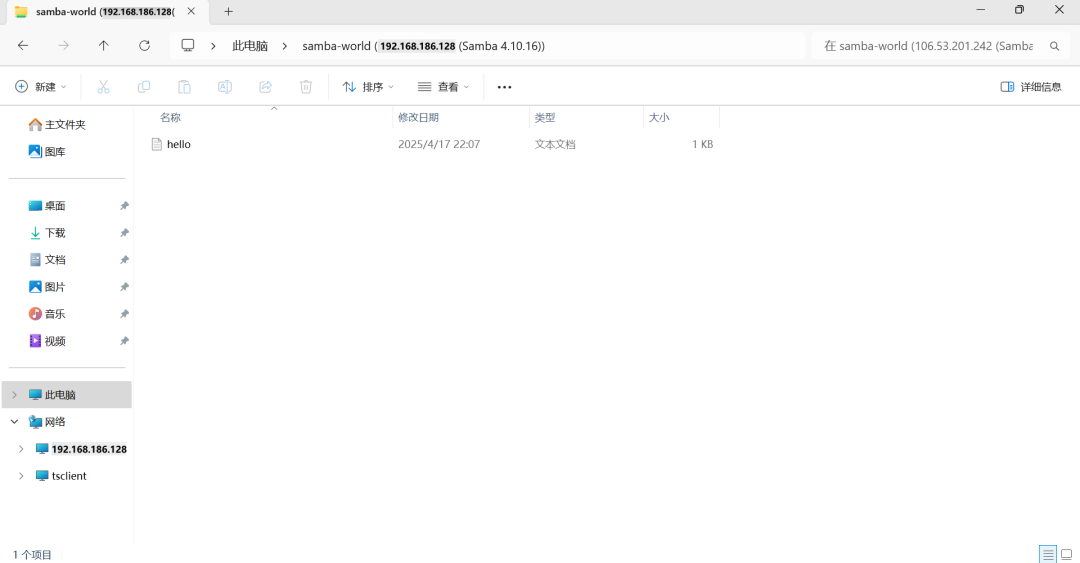Collapse the 网络 tree node chevron
The image size is (1080, 563).
14,422
